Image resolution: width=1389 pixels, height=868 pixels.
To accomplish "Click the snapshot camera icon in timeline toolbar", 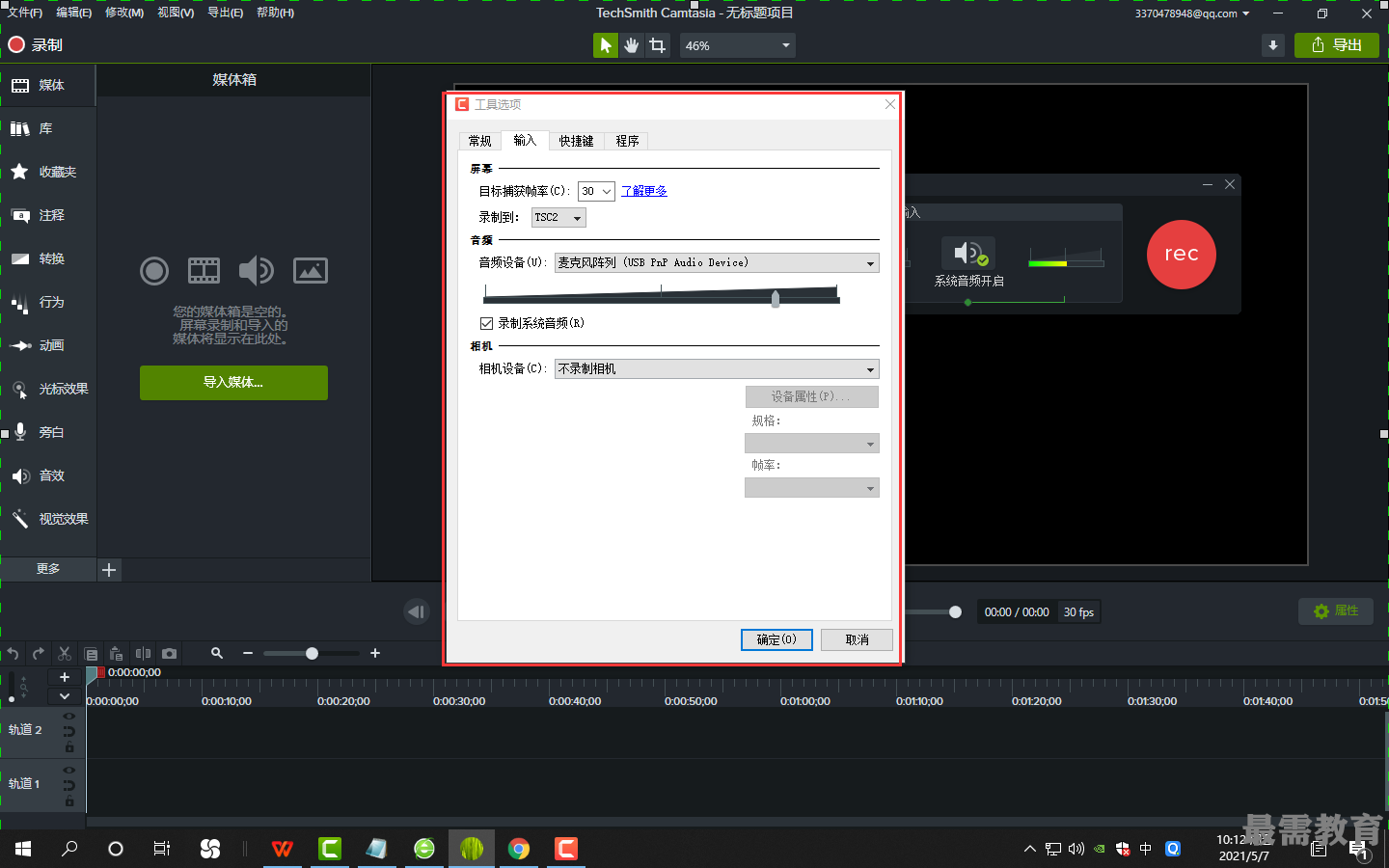I will [x=170, y=654].
